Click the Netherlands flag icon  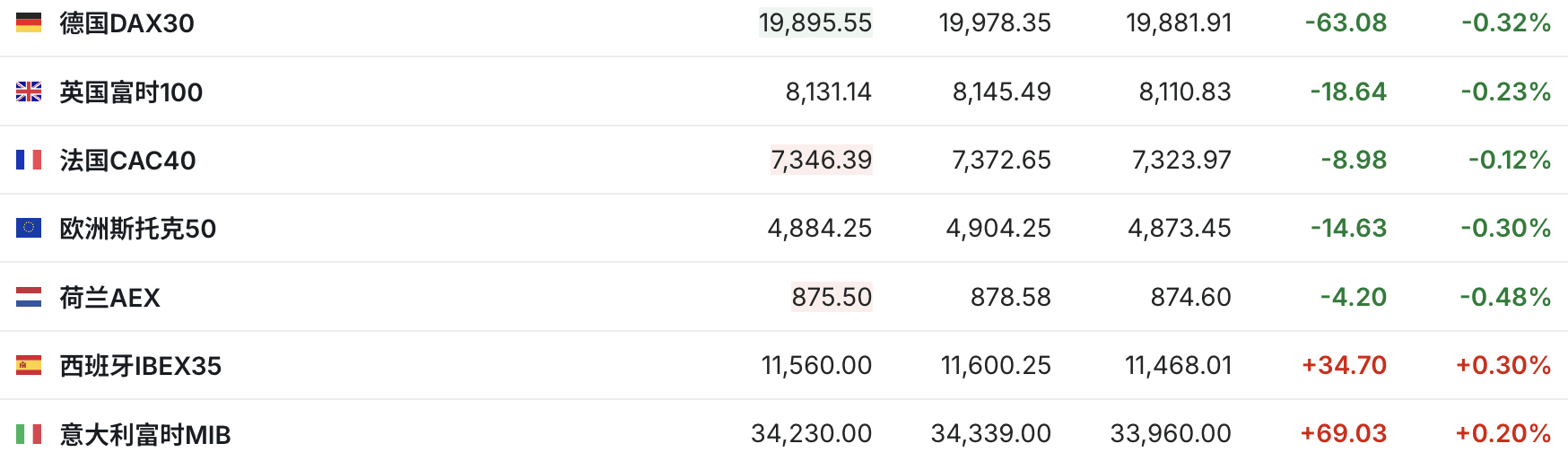(x=29, y=297)
